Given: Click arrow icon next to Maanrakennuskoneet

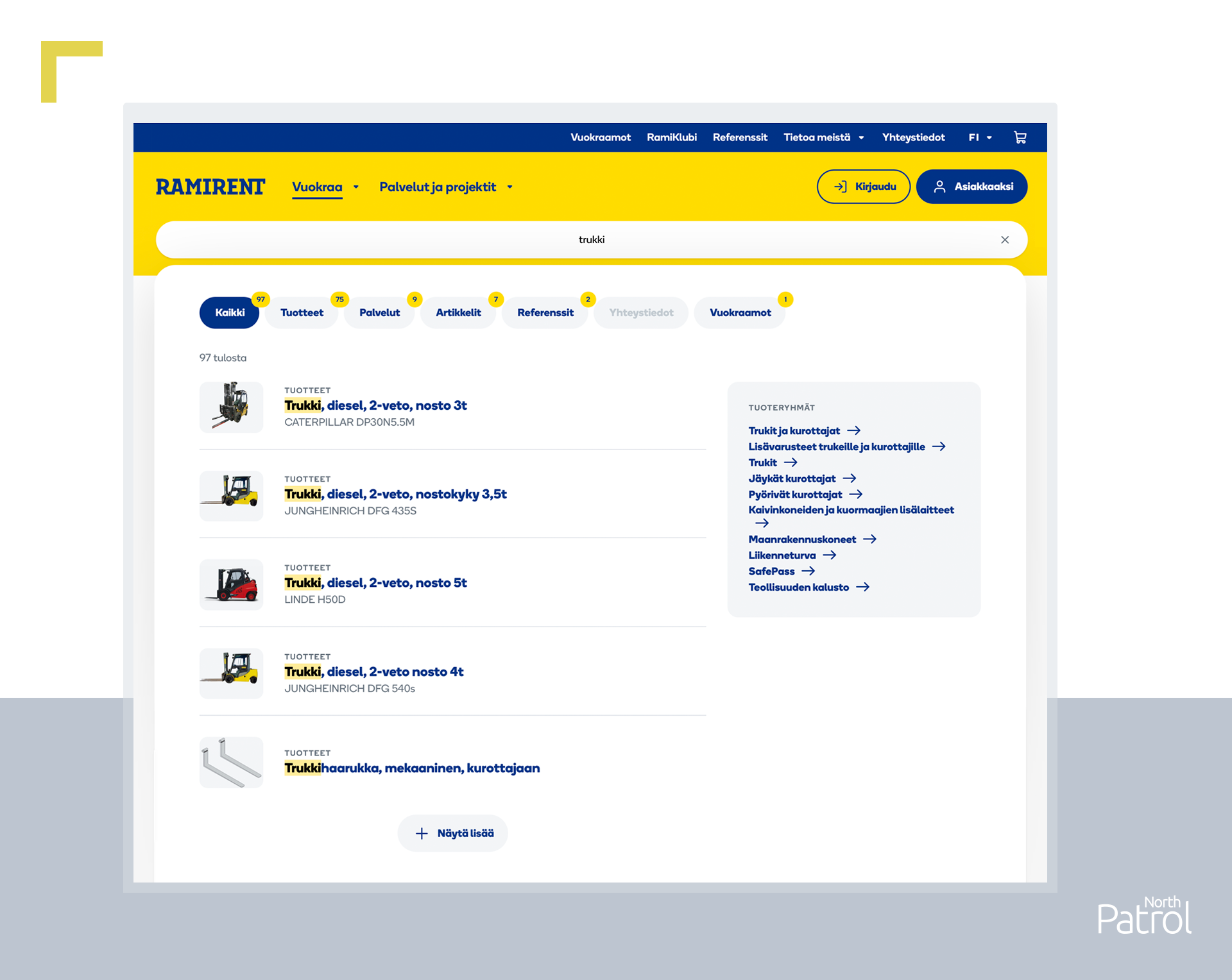Looking at the screenshot, I should (869, 539).
